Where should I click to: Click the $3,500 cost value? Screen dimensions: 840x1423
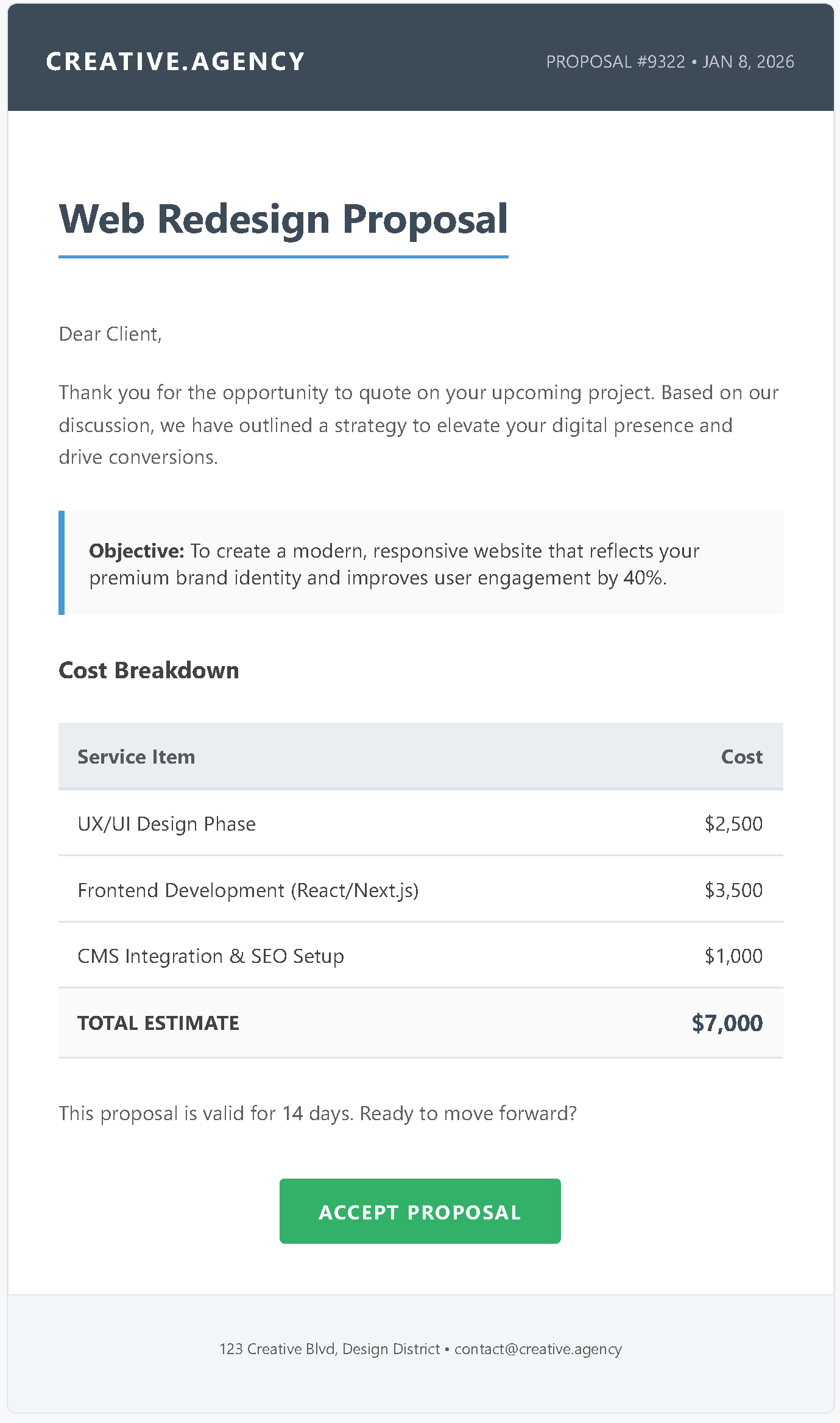coord(733,890)
